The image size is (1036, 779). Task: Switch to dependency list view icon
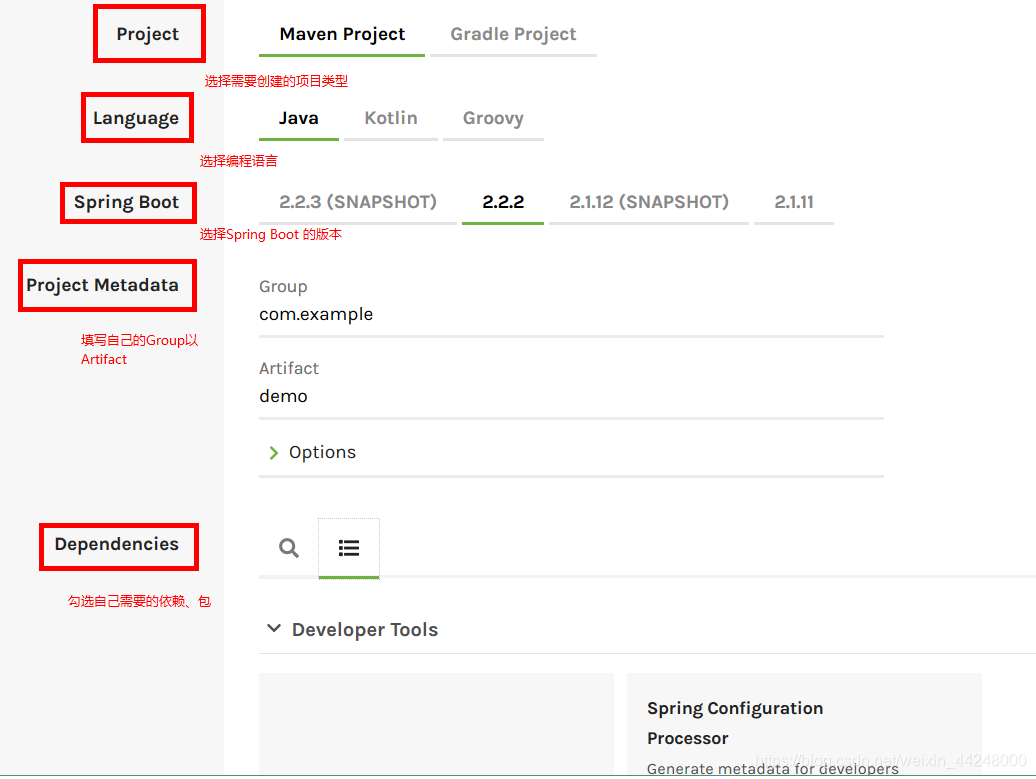point(349,548)
